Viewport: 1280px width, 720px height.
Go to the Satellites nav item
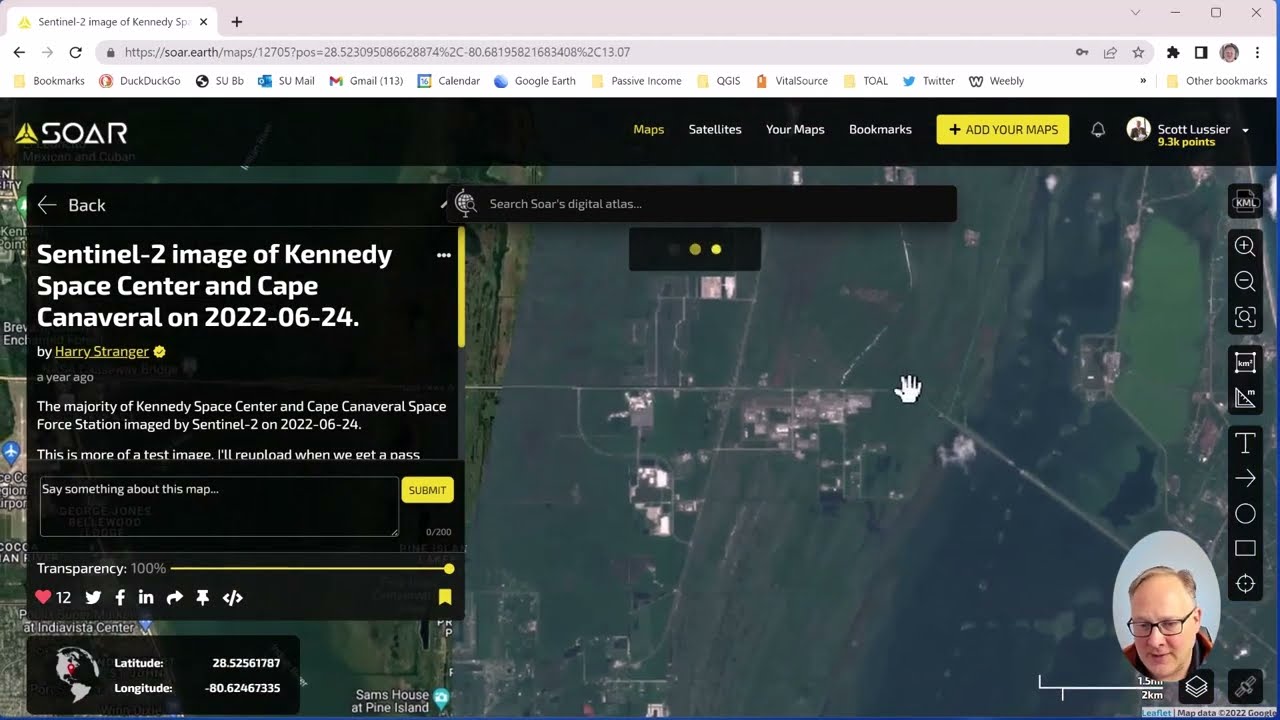[715, 129]
